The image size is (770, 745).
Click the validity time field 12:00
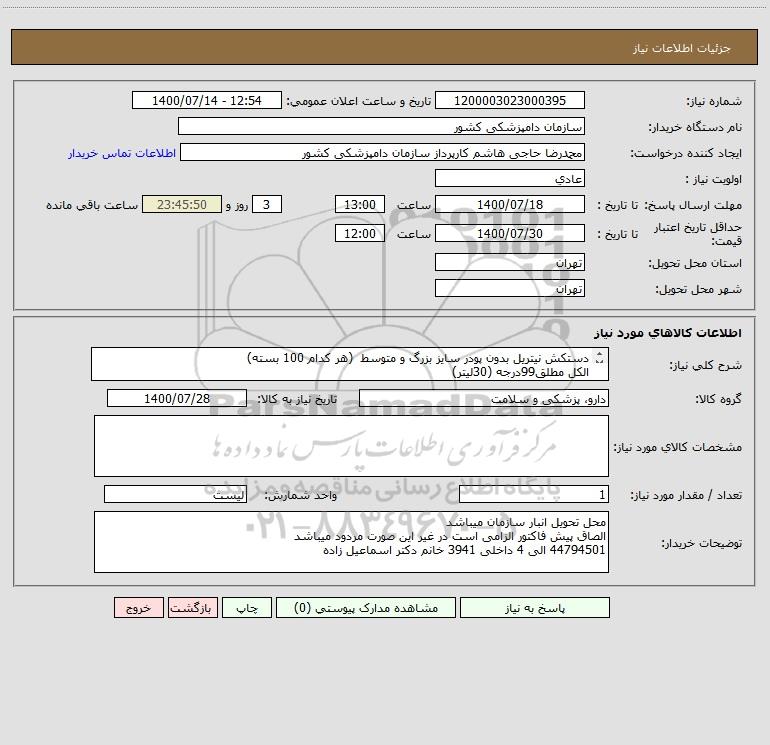pos(359,233)
